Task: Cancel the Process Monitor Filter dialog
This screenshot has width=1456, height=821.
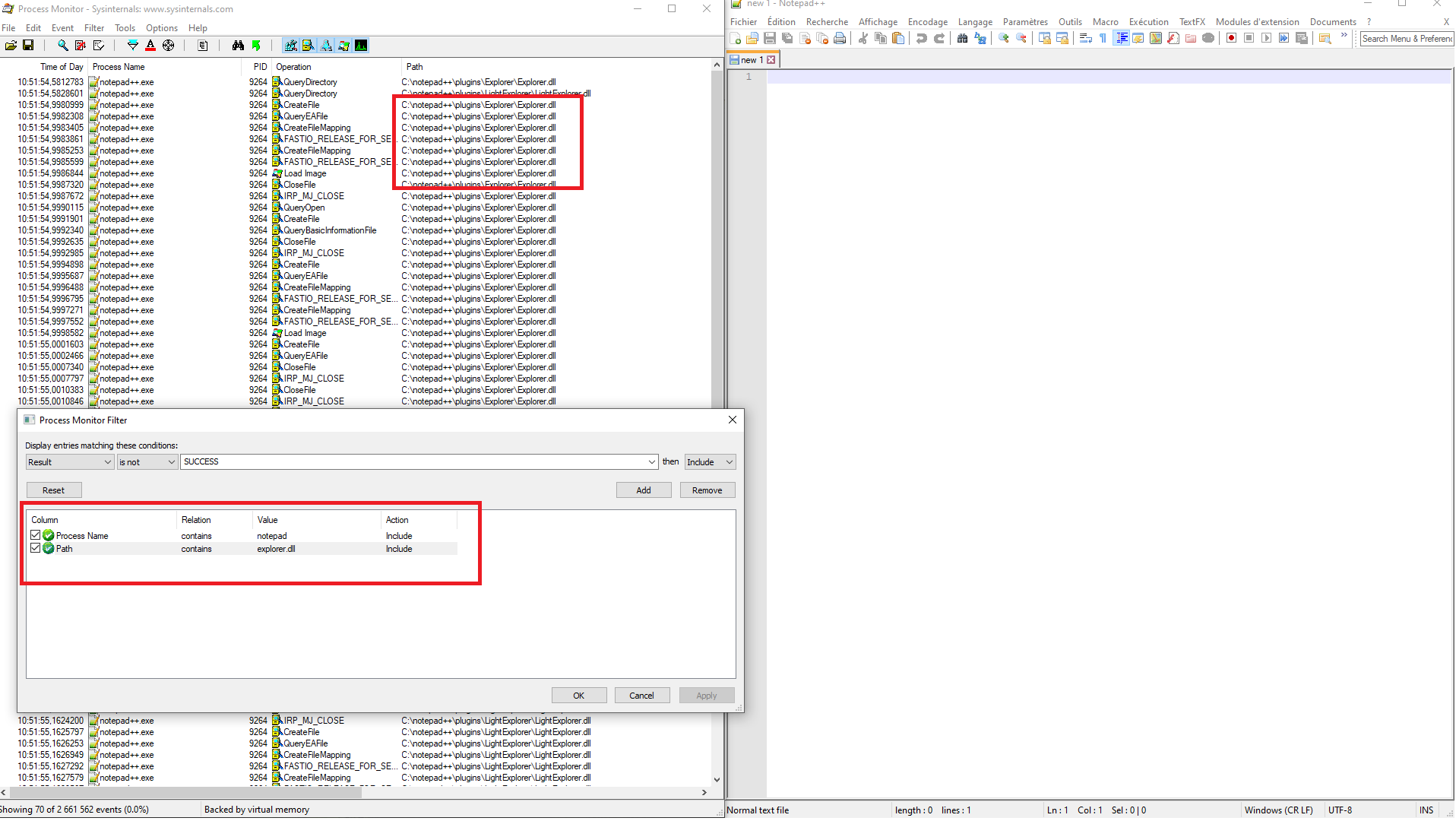Action: pos(642,696)
